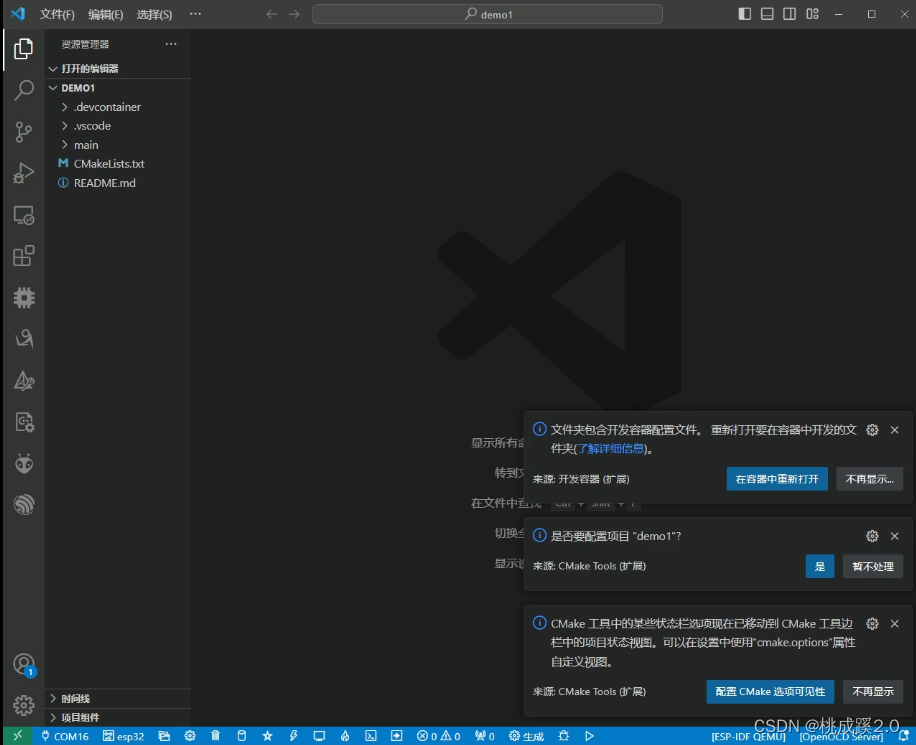Open the Search view in activity bar

[23, 90]
